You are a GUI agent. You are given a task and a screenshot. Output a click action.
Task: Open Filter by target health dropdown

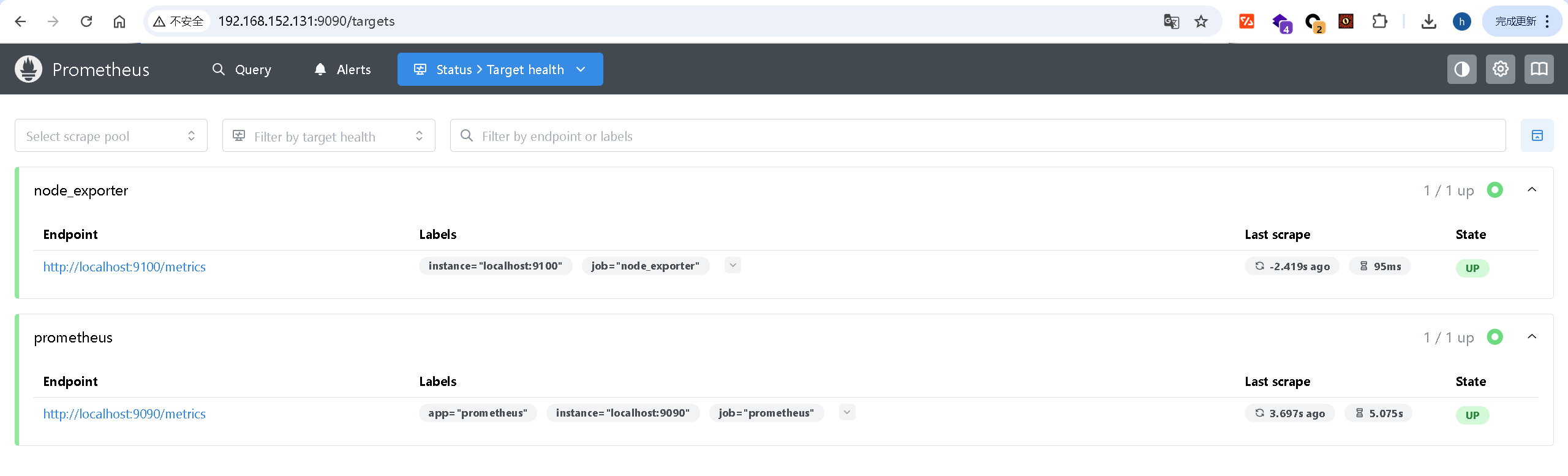[328, 135]
